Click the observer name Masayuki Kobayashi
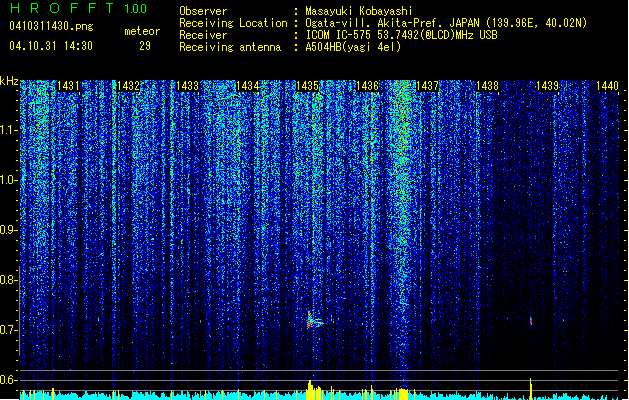The image size is (629, 400). [359, 11]
